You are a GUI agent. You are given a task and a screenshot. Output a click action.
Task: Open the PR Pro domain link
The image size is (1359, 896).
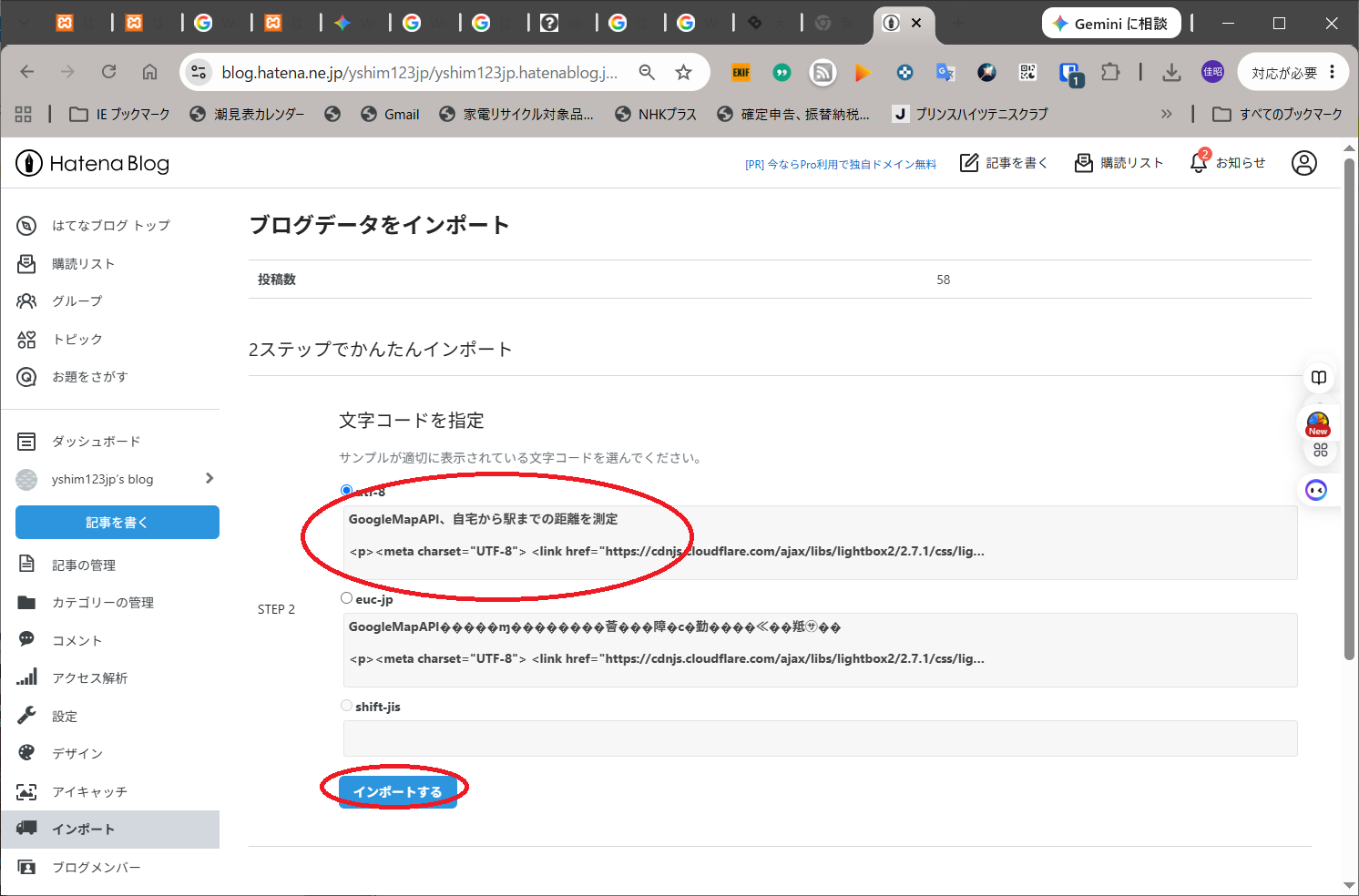tap(840, 164)
